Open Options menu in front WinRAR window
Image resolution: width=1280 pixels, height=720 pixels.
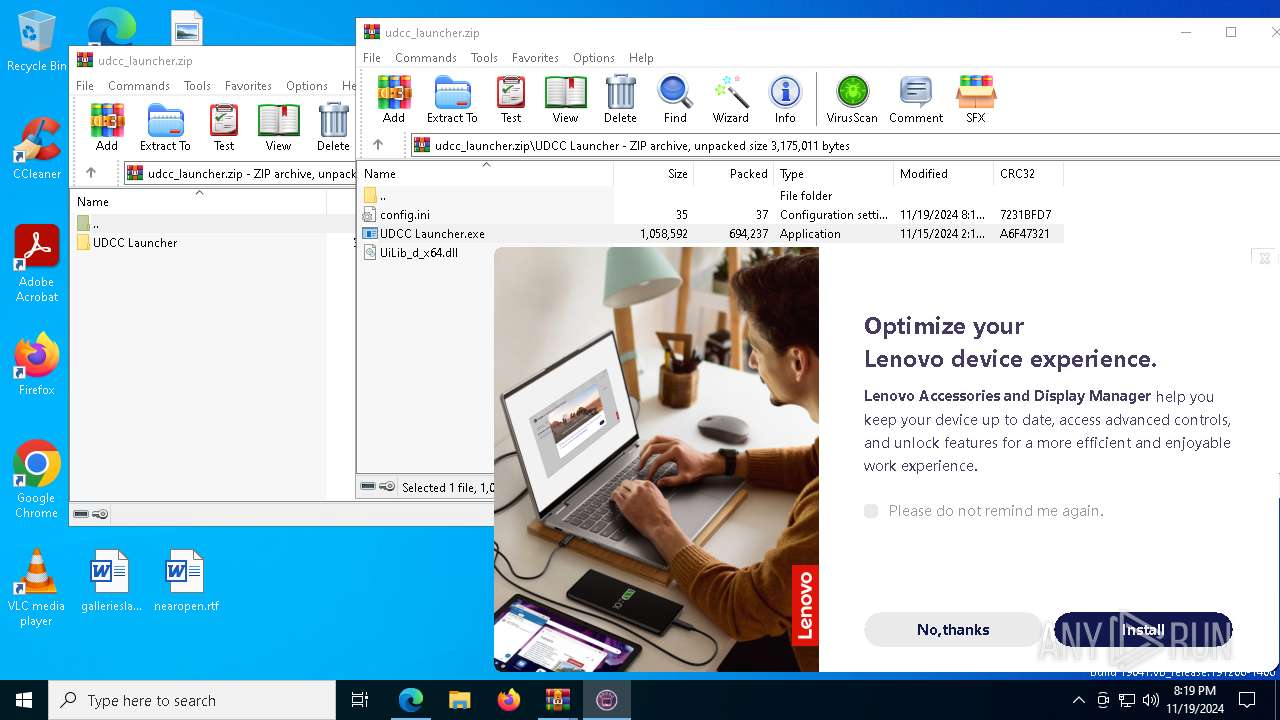pos(594,58)
